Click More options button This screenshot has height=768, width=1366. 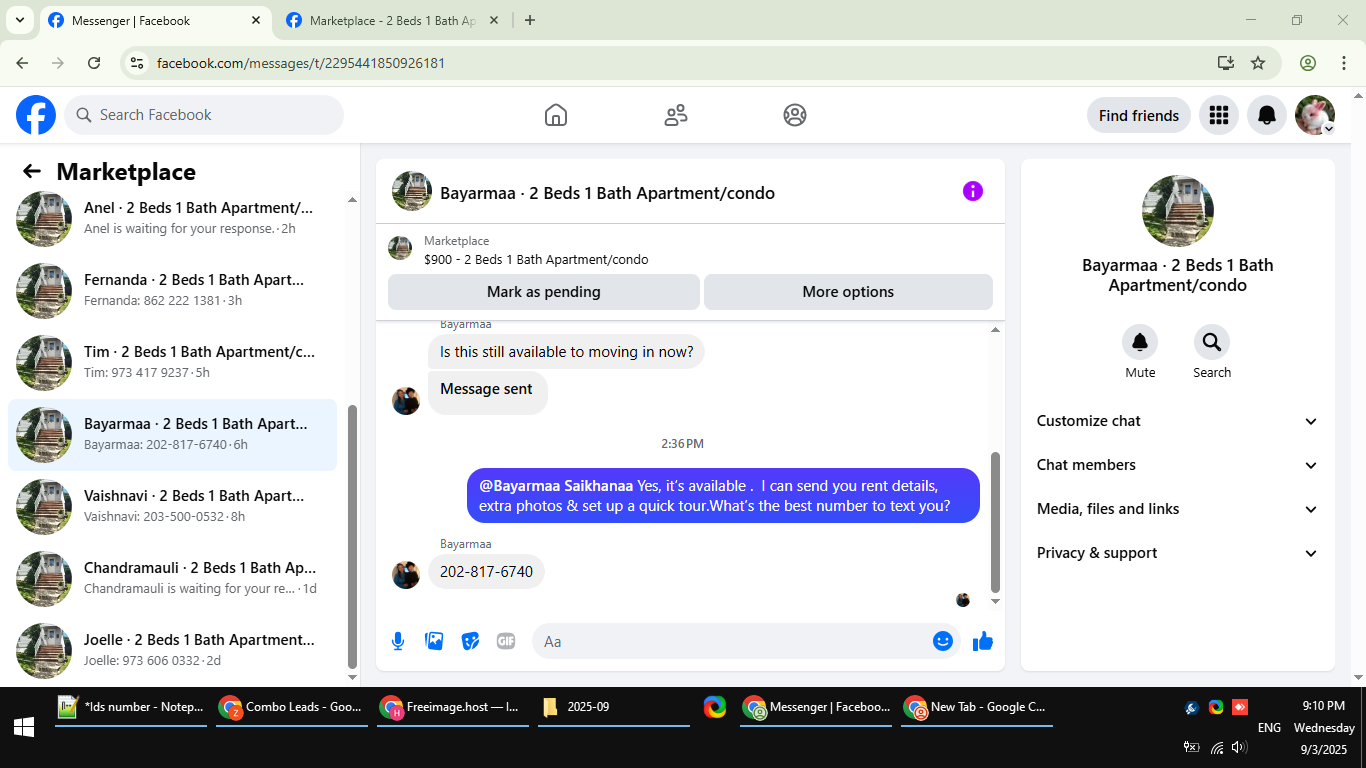pyautogui.click(x=848, y=292)
